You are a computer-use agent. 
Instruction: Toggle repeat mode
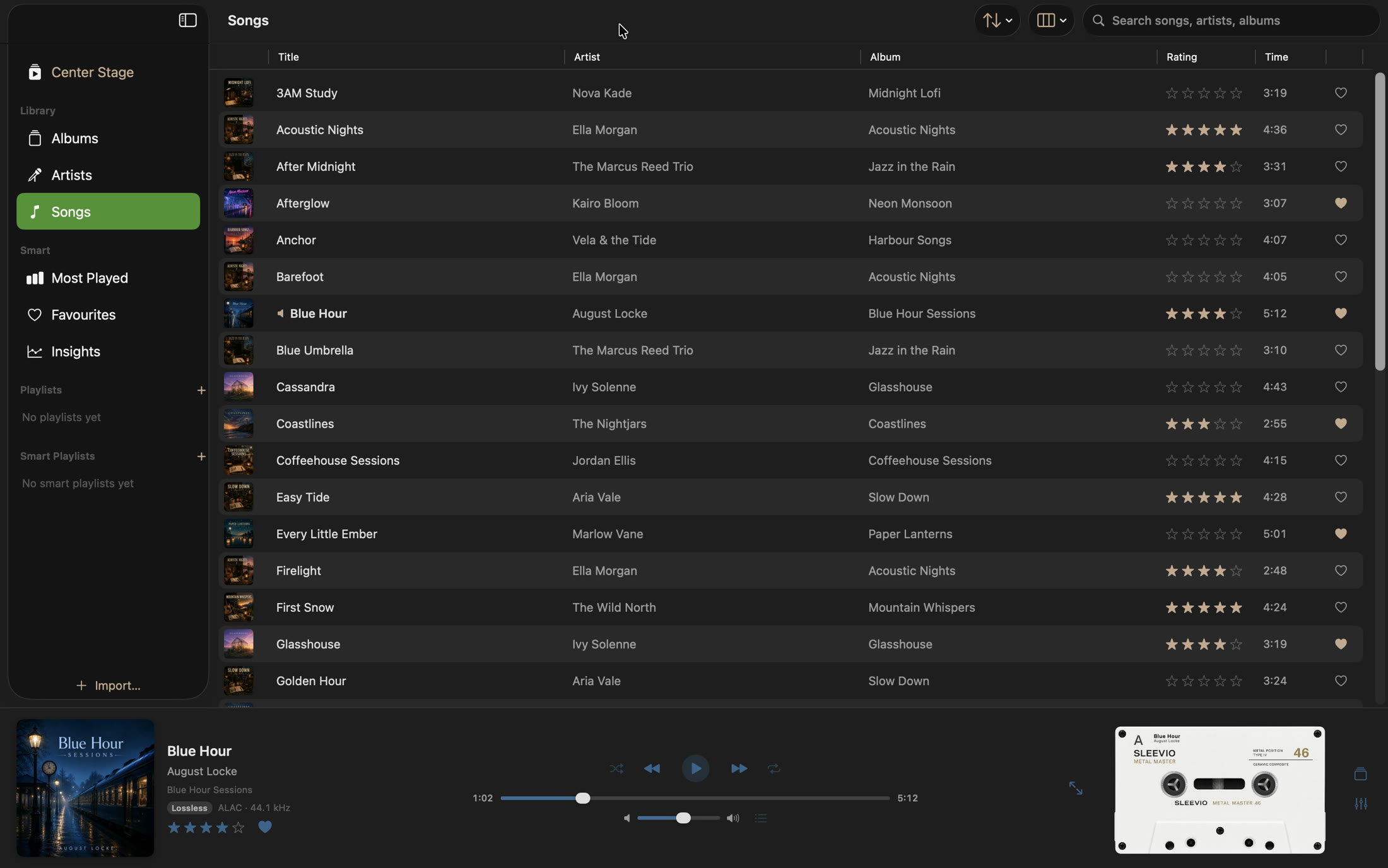[x=774, y=768]
